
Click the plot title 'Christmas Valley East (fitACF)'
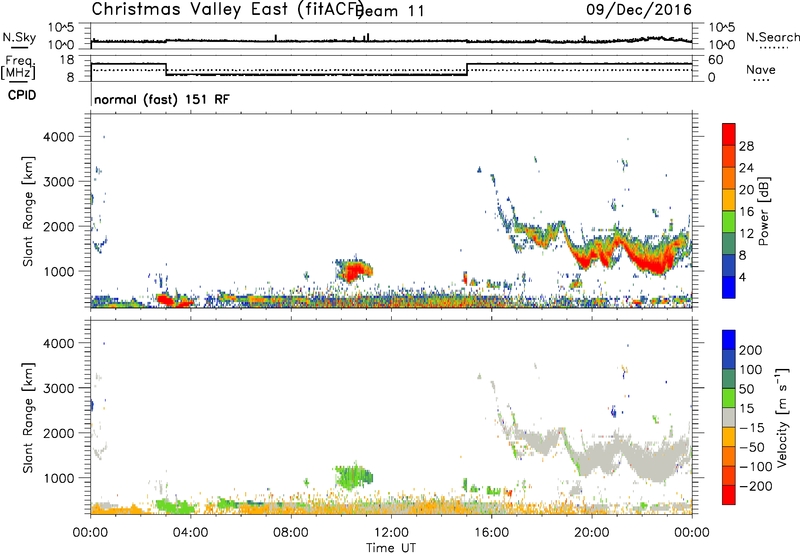pos(228,10)
